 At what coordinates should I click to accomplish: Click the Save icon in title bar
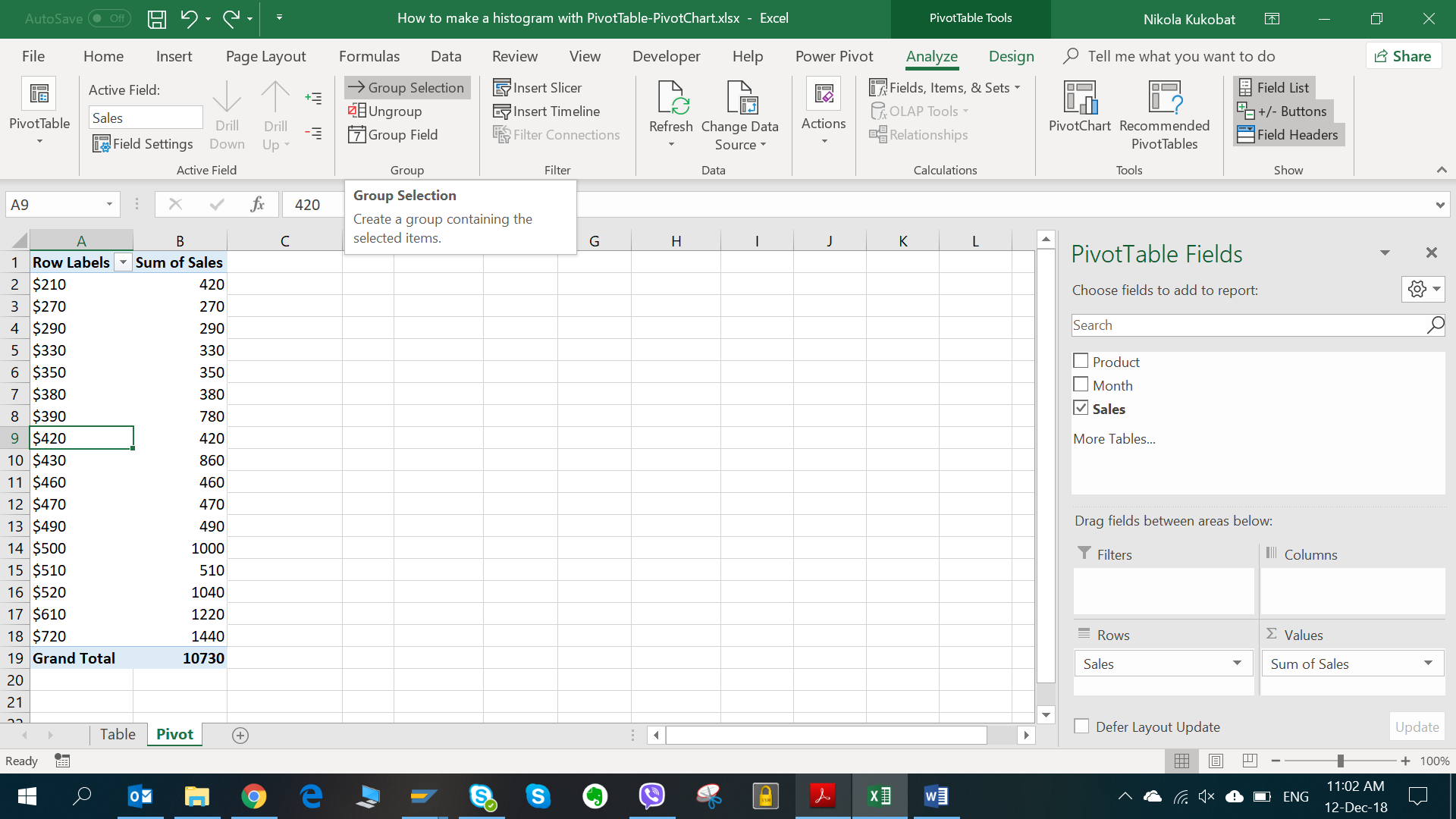[157, 18]
